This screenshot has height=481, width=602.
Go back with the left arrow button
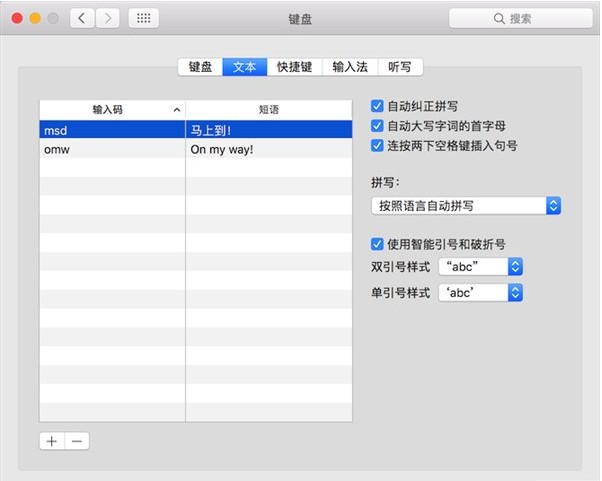click(82, 18)
